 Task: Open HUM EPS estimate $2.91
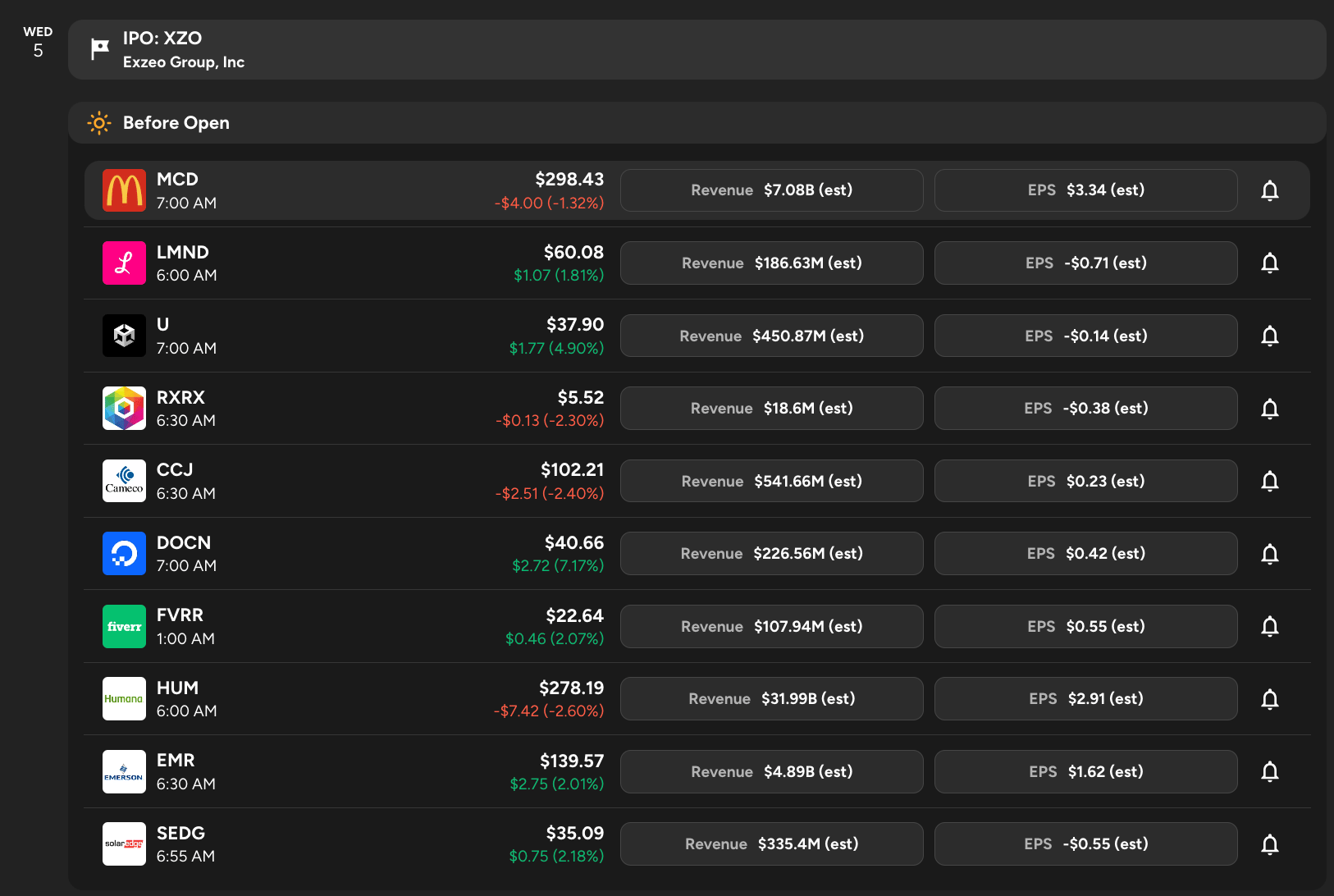coord(1086,698)
